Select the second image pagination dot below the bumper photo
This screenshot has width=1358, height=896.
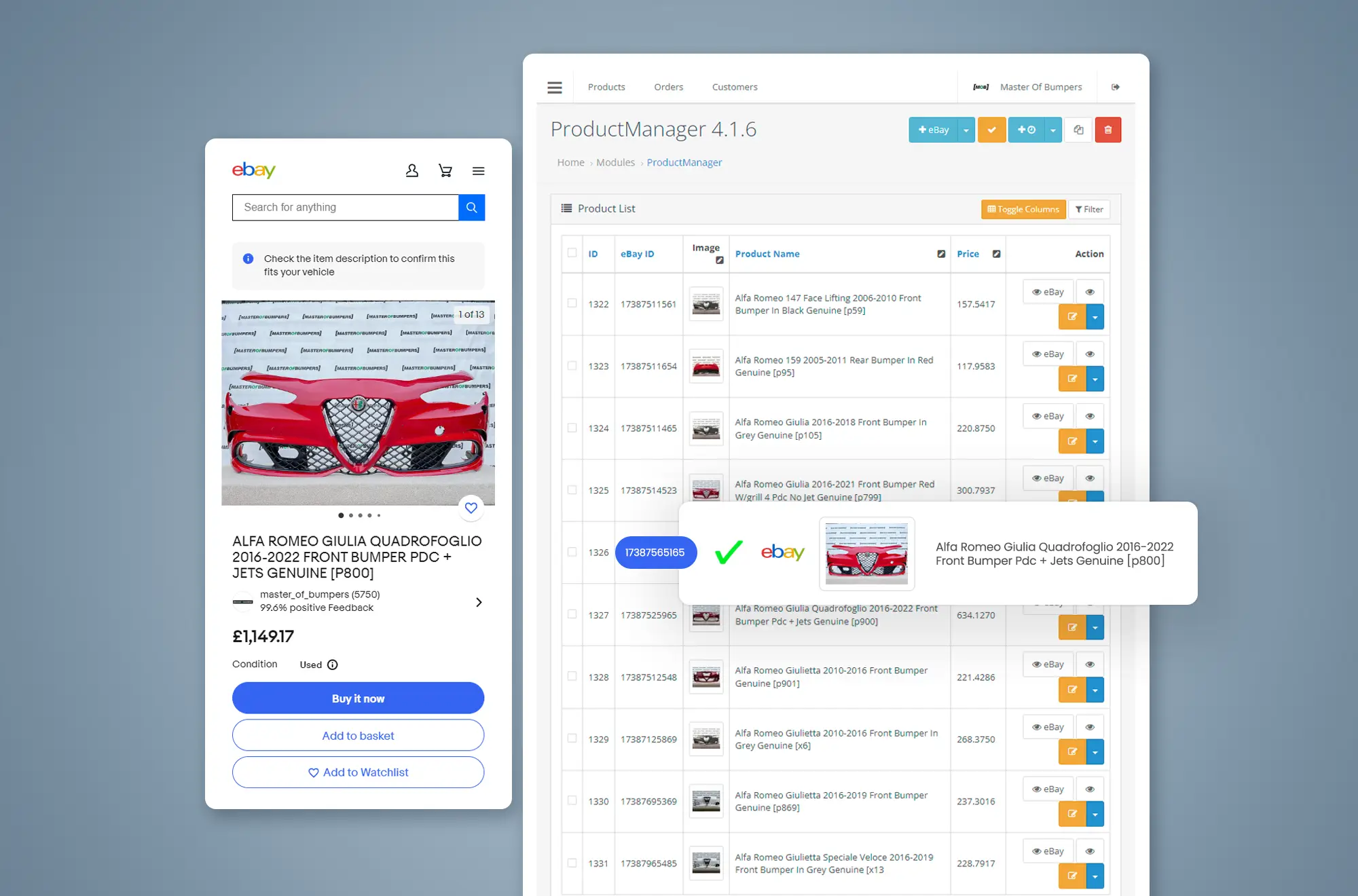[x=351, y=515]
